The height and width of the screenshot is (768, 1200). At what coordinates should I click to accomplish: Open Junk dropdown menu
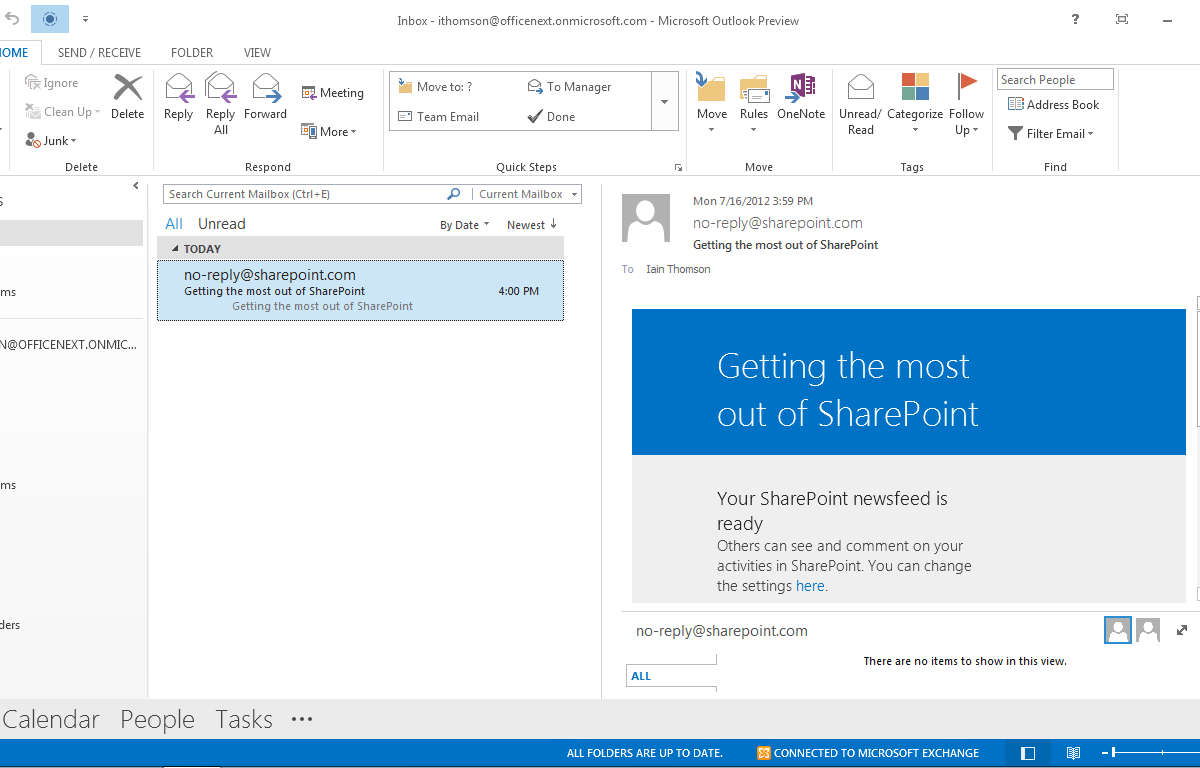pyautogui.click(x=51, y=141)
